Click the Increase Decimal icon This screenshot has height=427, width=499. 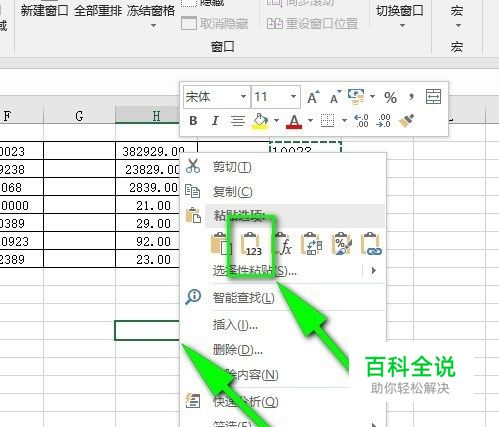point(361,121)
